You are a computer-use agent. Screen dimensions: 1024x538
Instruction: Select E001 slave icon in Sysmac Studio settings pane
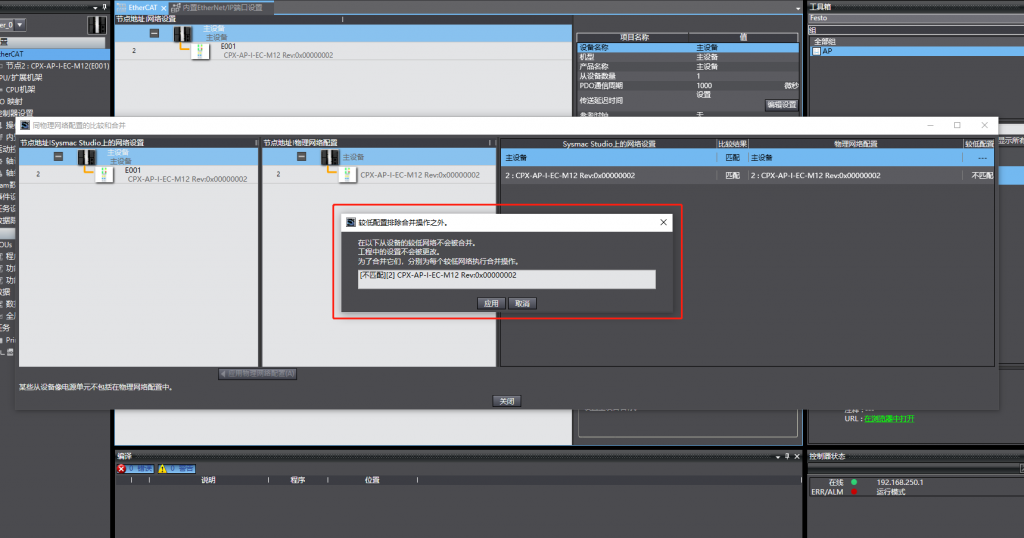pyautogui.click(x=104, y=174)
